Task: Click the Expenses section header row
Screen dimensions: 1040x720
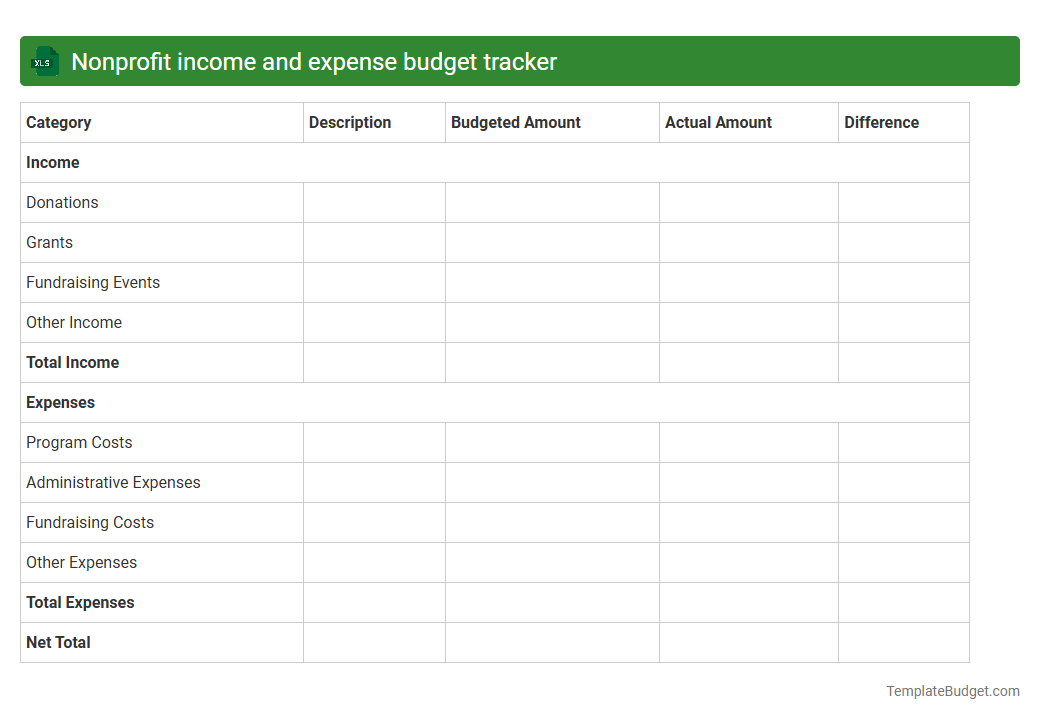Action: coord(60,402)
